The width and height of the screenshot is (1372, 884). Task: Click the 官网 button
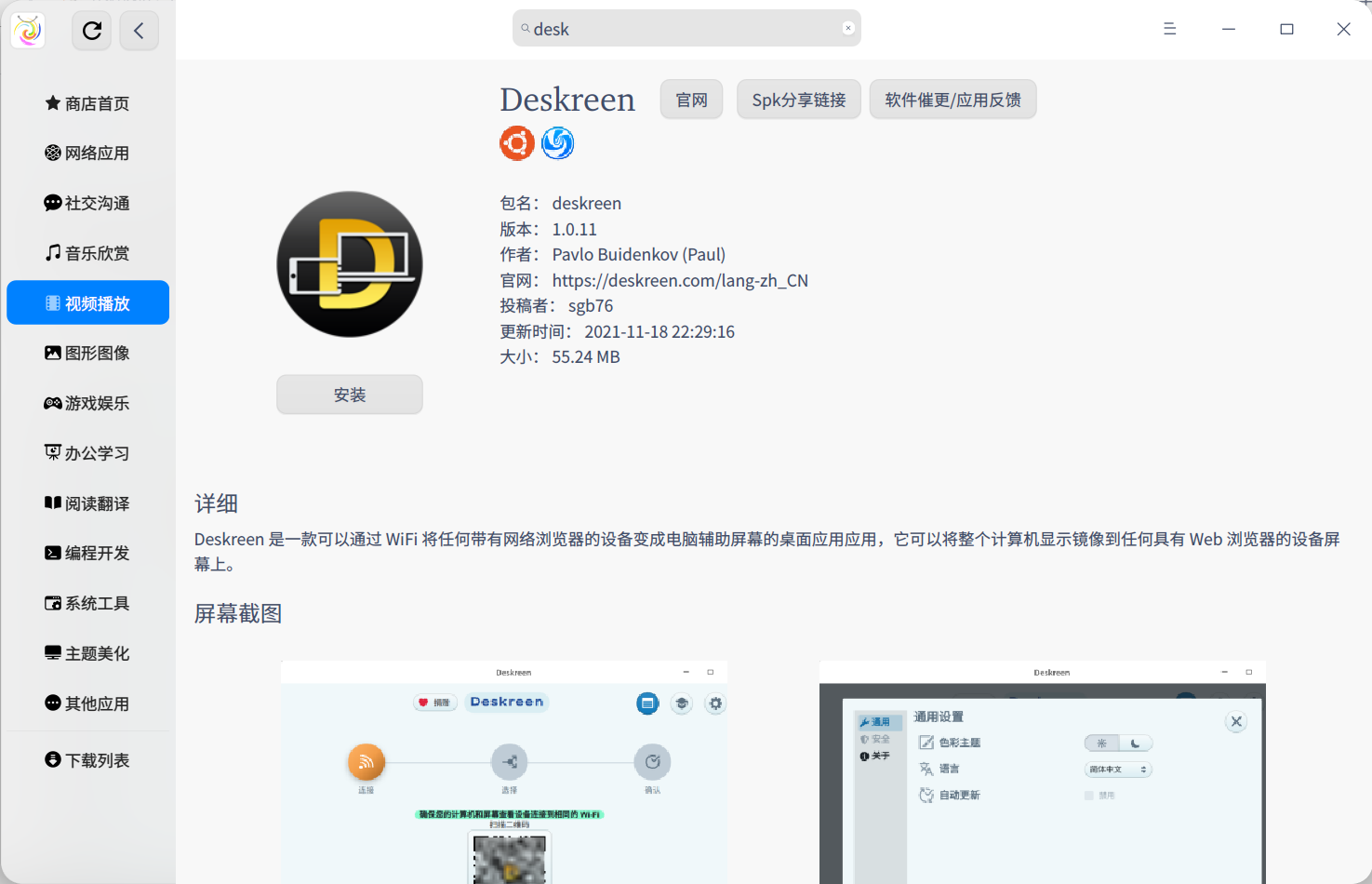(691, 100)
